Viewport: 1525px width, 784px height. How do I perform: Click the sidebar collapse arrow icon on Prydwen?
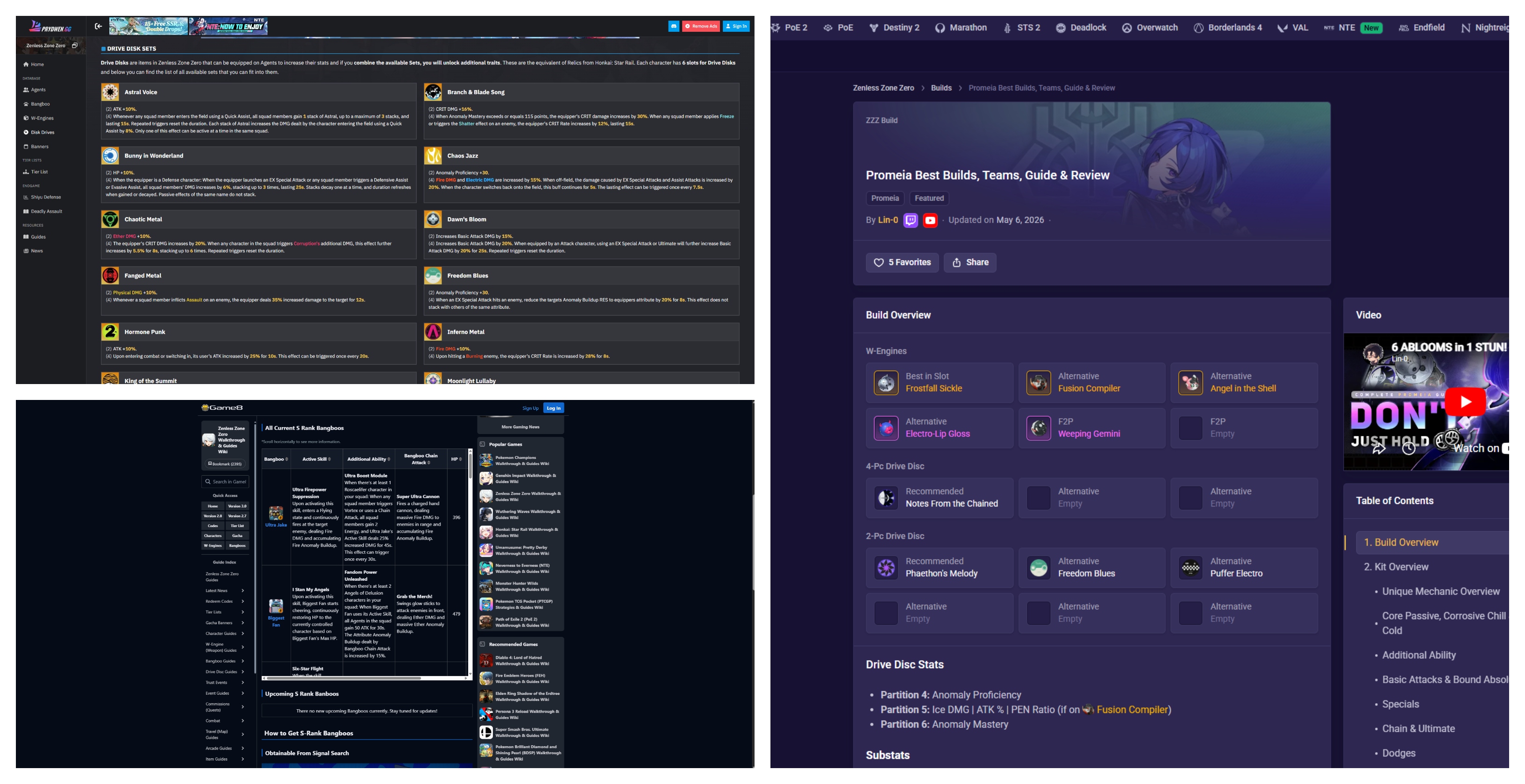(x=98, y=26)
